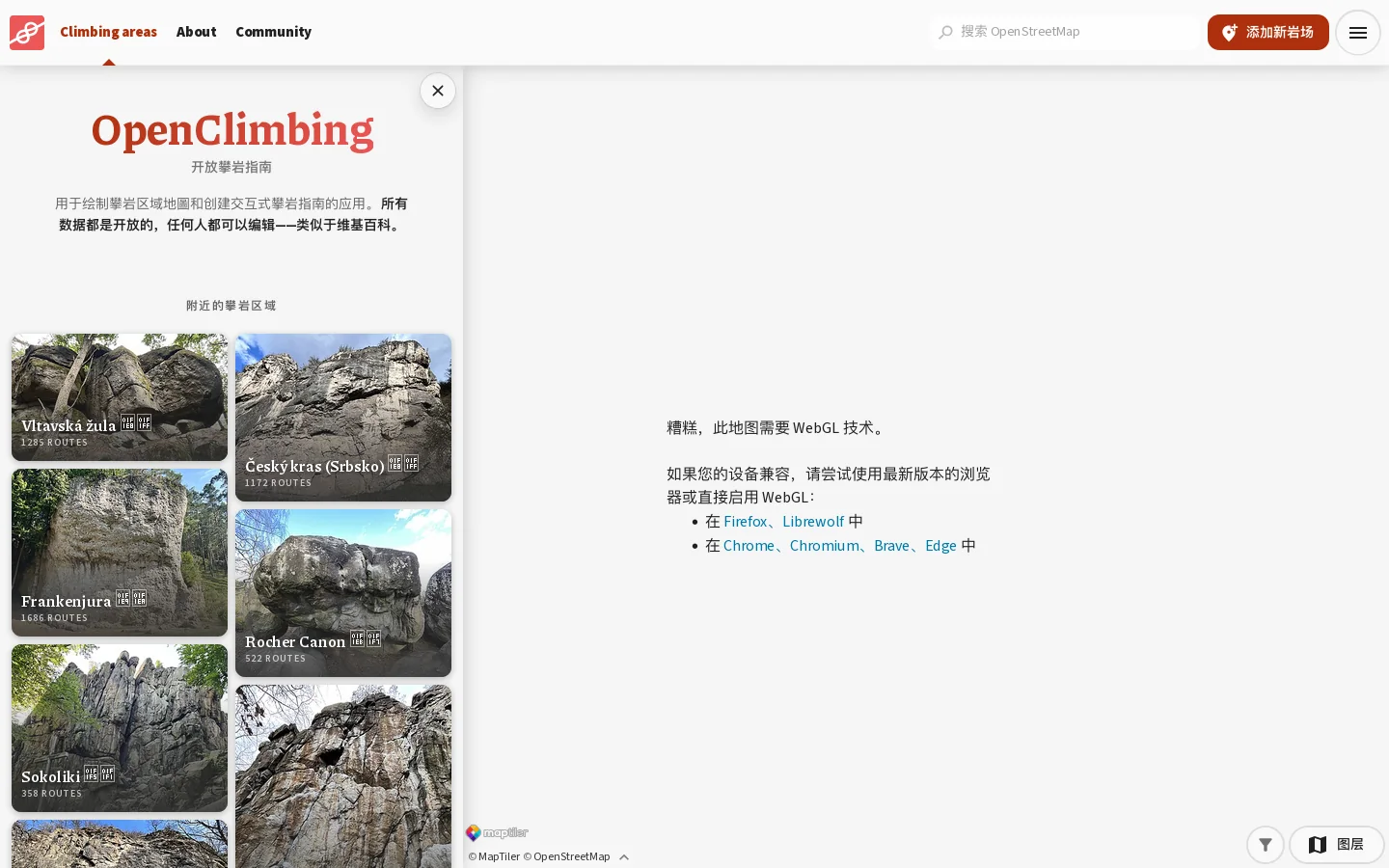
Task: Click the MapTiler logo
Action: click(498, 832)
